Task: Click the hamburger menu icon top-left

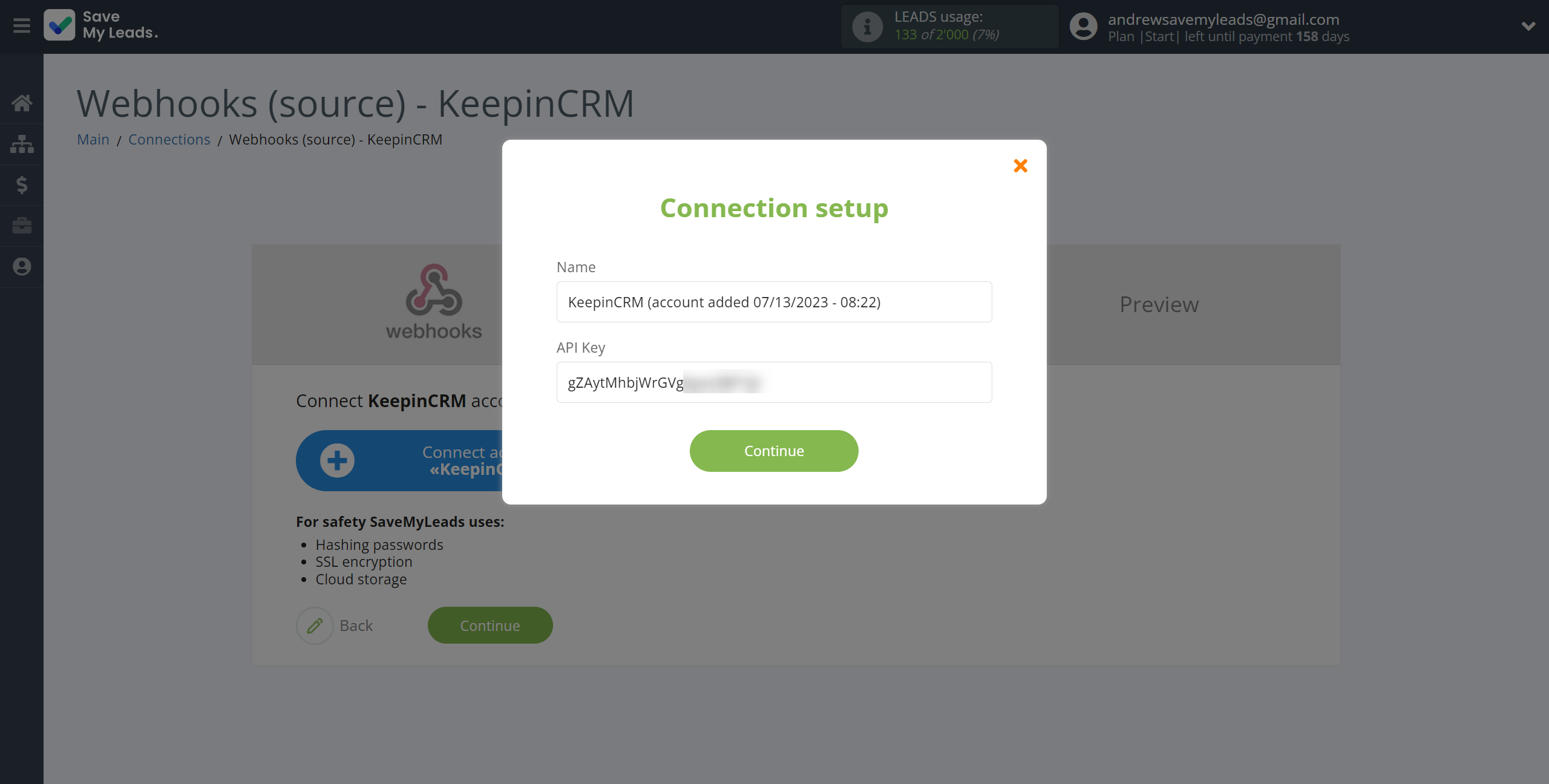Action: coord(22,26)
